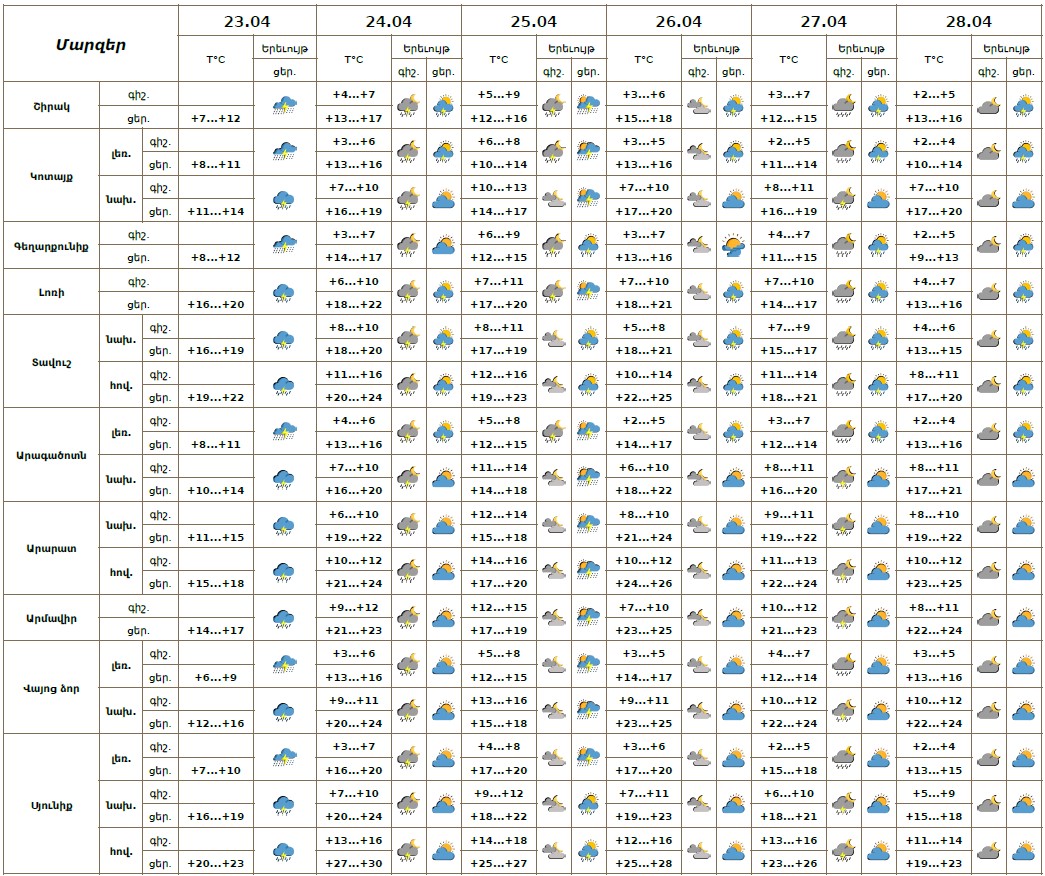Click the +27...+30 temperature cell
The height and width of the screenshot is (876, 1045).
click(354, 863)
